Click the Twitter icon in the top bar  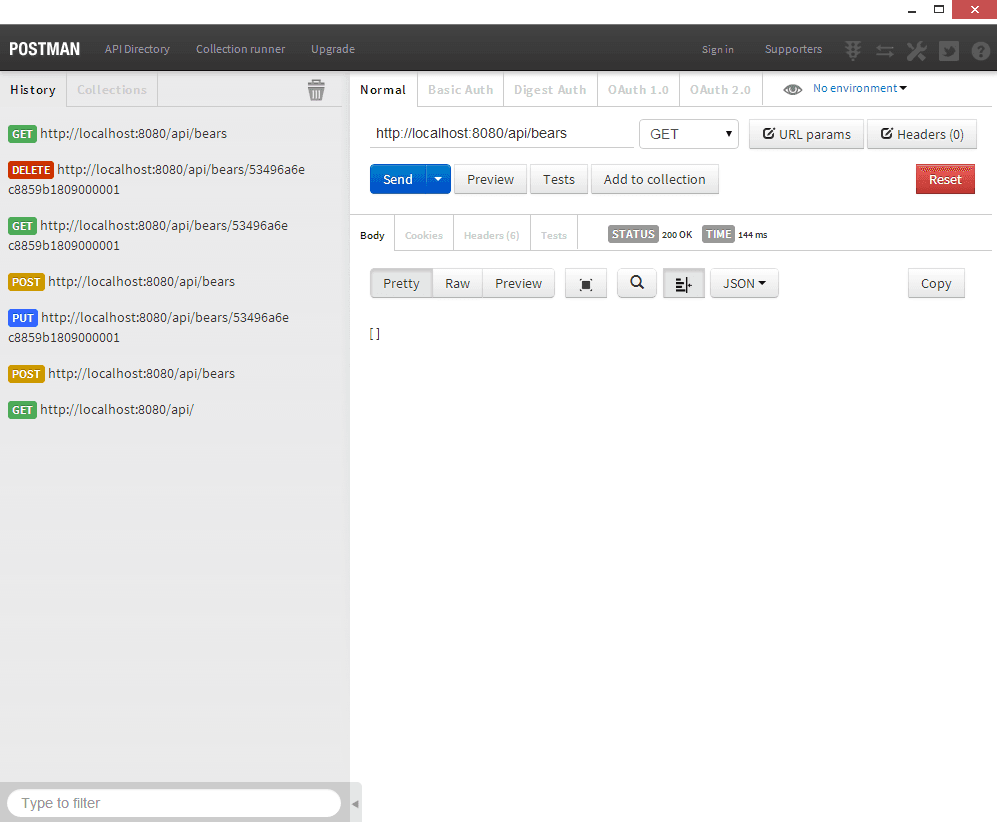(948, 50)
